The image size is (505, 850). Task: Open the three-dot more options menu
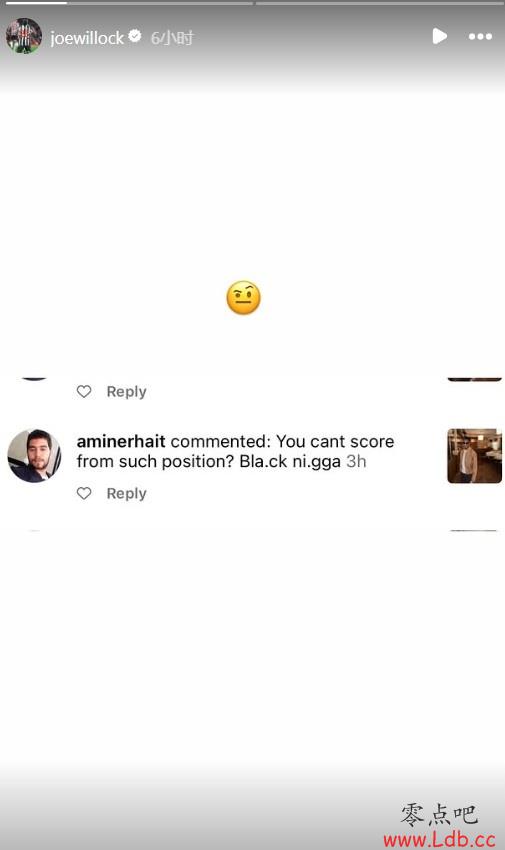coord(480,37)
